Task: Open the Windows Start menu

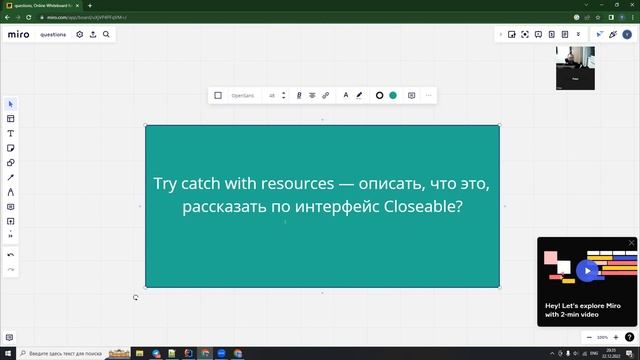Action: pos(8,353)
